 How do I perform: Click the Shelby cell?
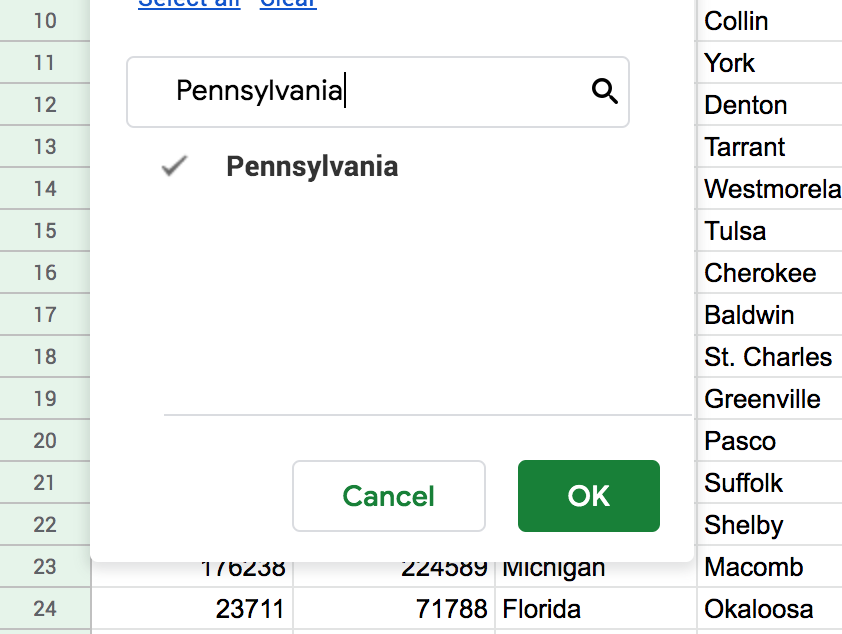coord(768,525)
